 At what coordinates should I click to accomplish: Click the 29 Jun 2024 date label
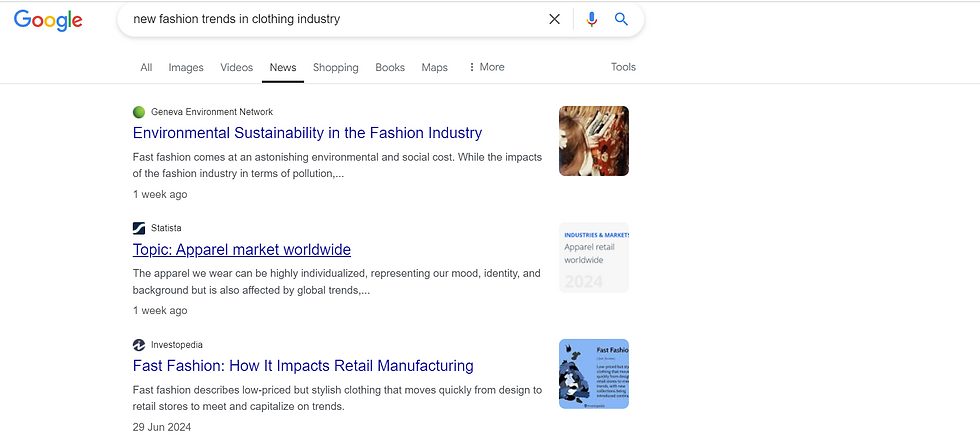click(162, 428)
